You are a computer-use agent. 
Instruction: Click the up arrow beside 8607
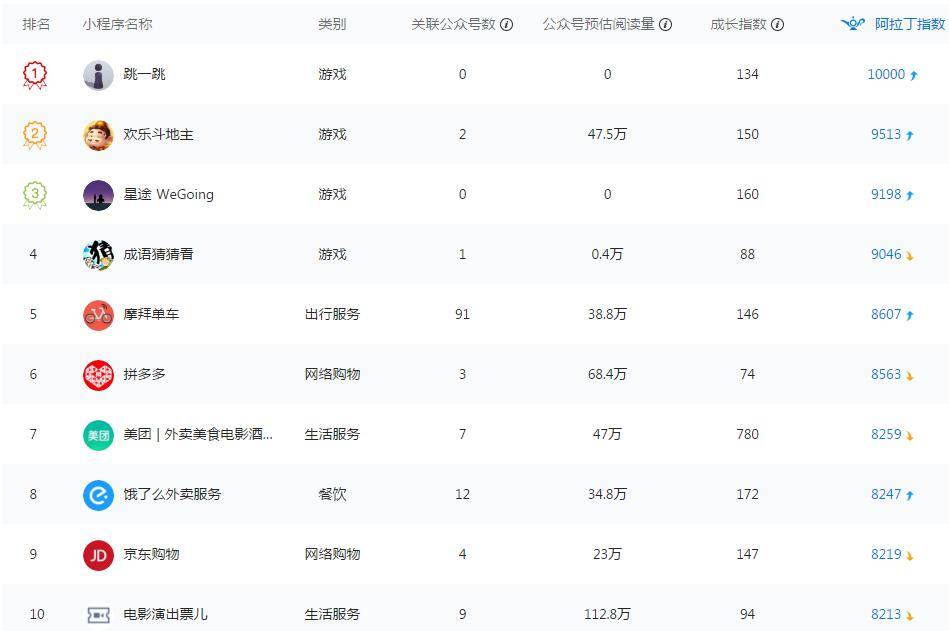[x=910, y=315]
